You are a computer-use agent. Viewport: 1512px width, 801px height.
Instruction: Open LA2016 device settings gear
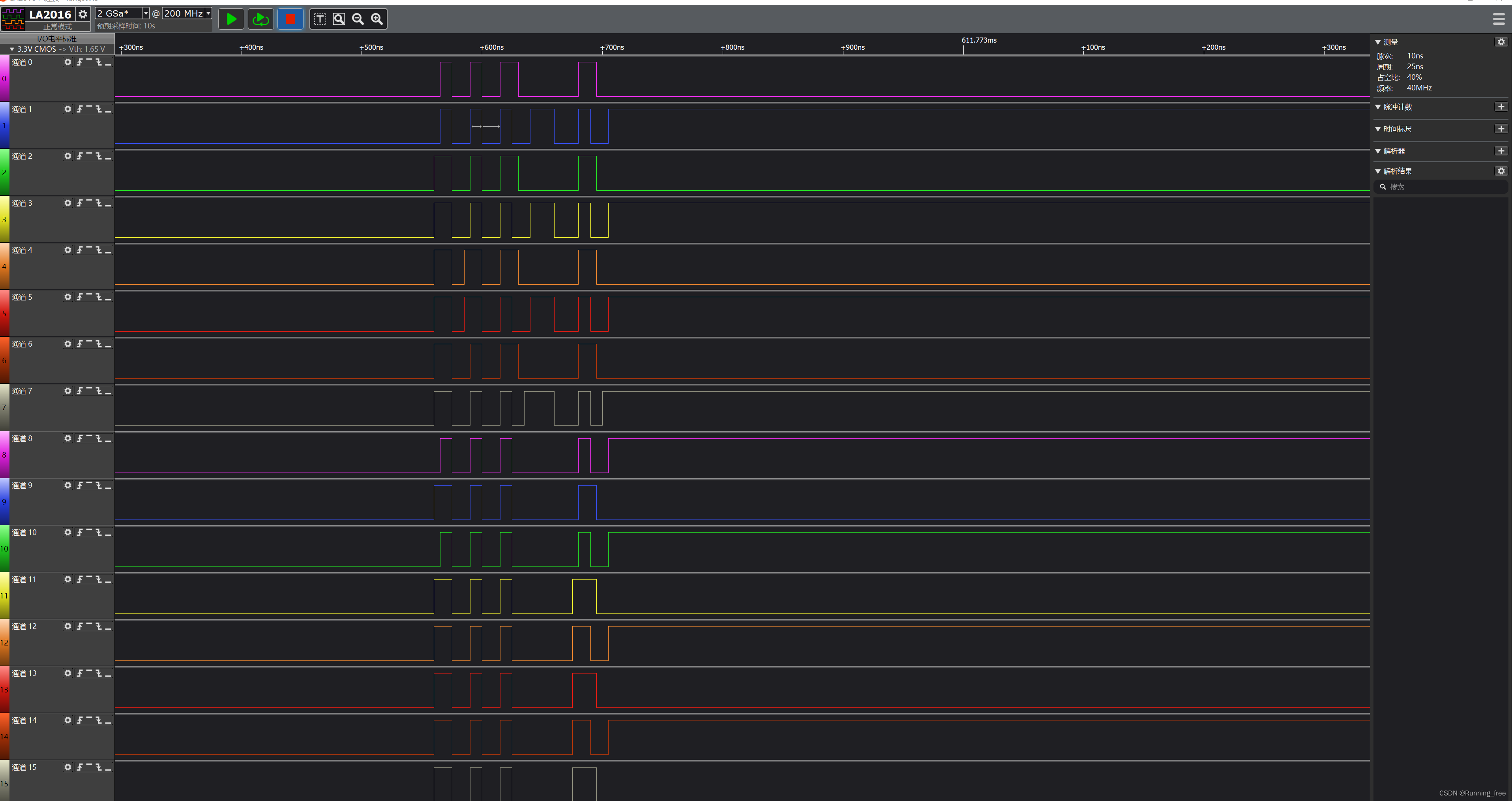point(83,14)
